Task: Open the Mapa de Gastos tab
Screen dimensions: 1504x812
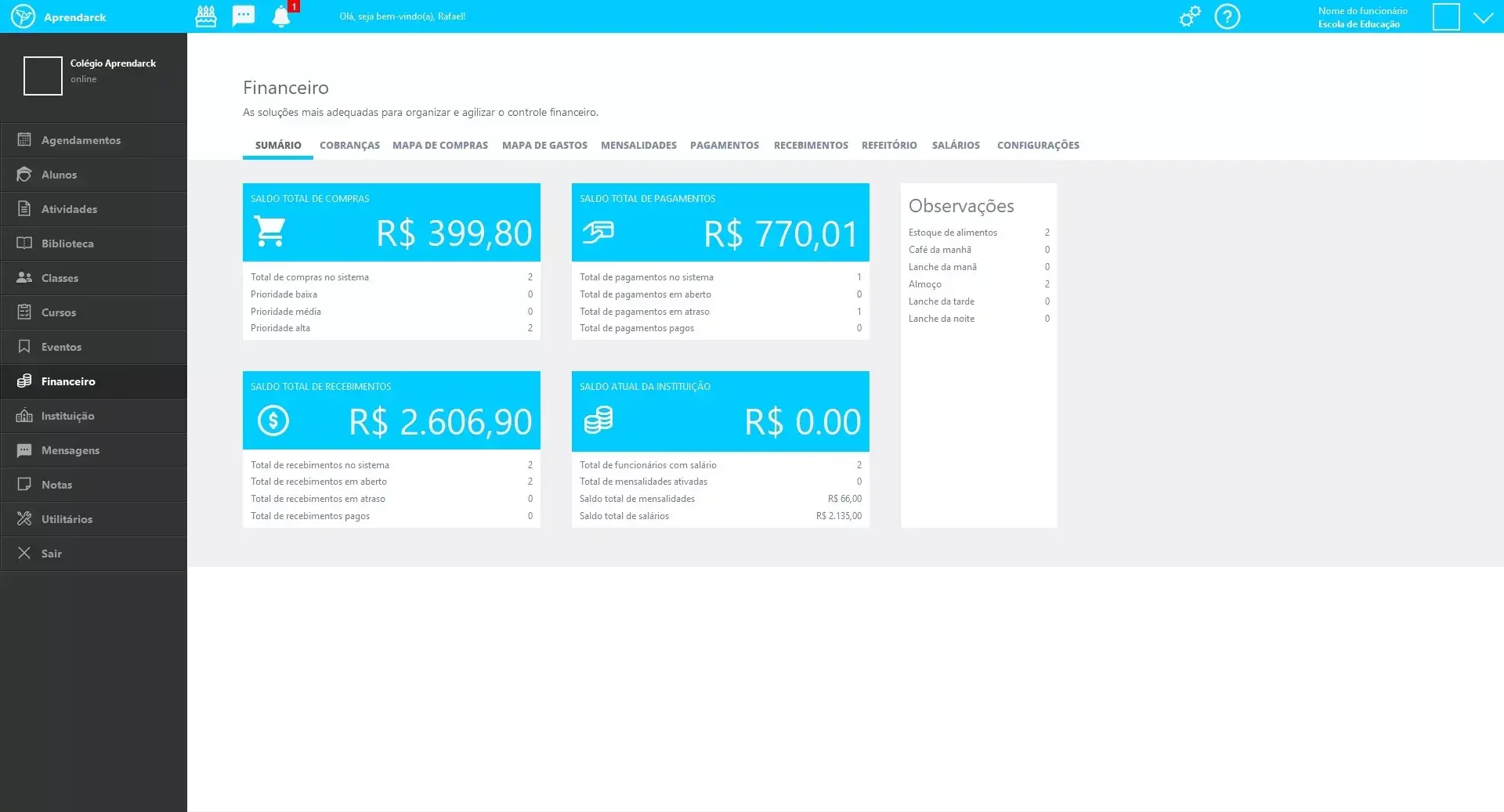Action: 544,145
